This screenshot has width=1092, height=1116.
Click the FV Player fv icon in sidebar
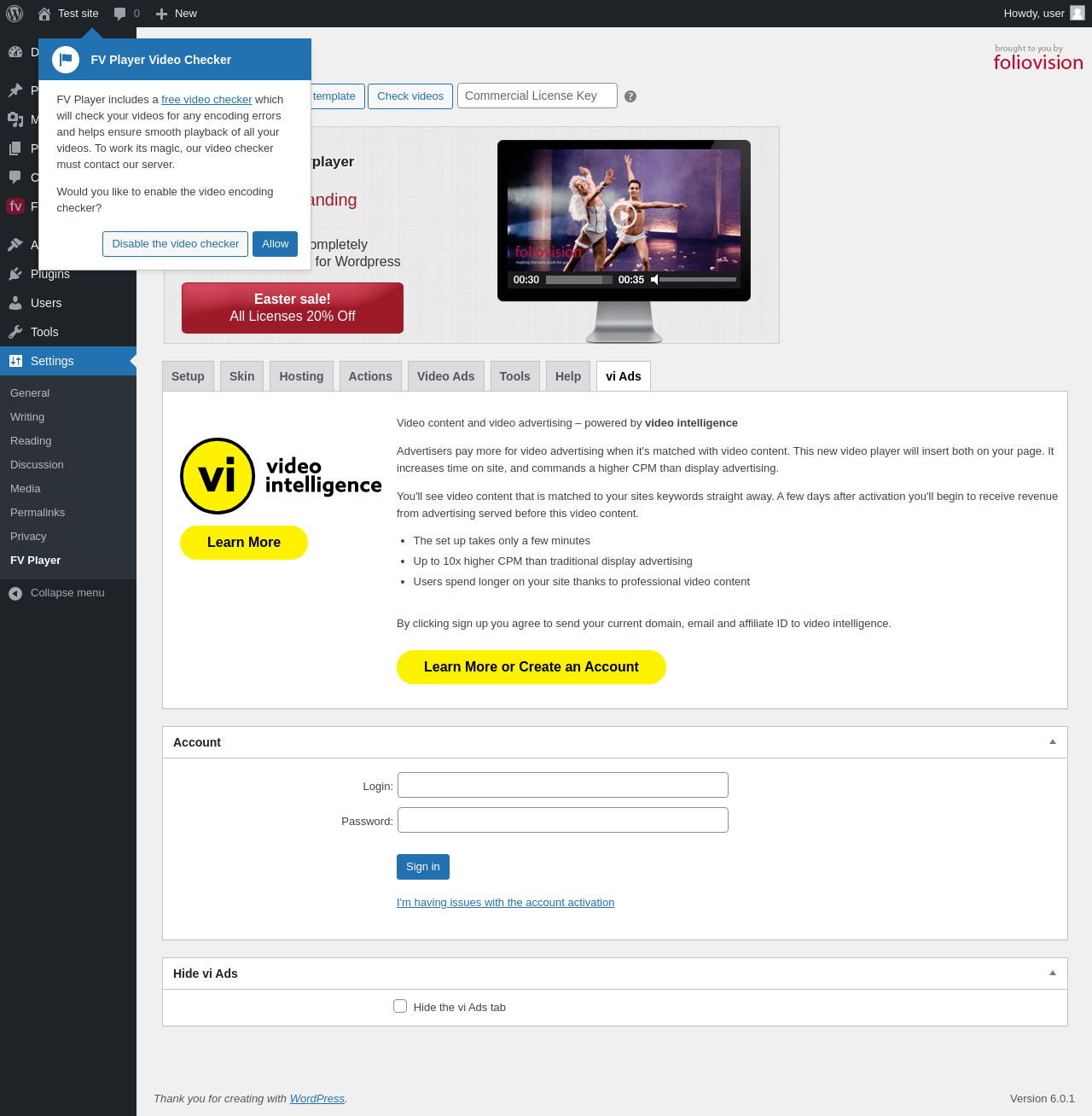click(15, 206)
